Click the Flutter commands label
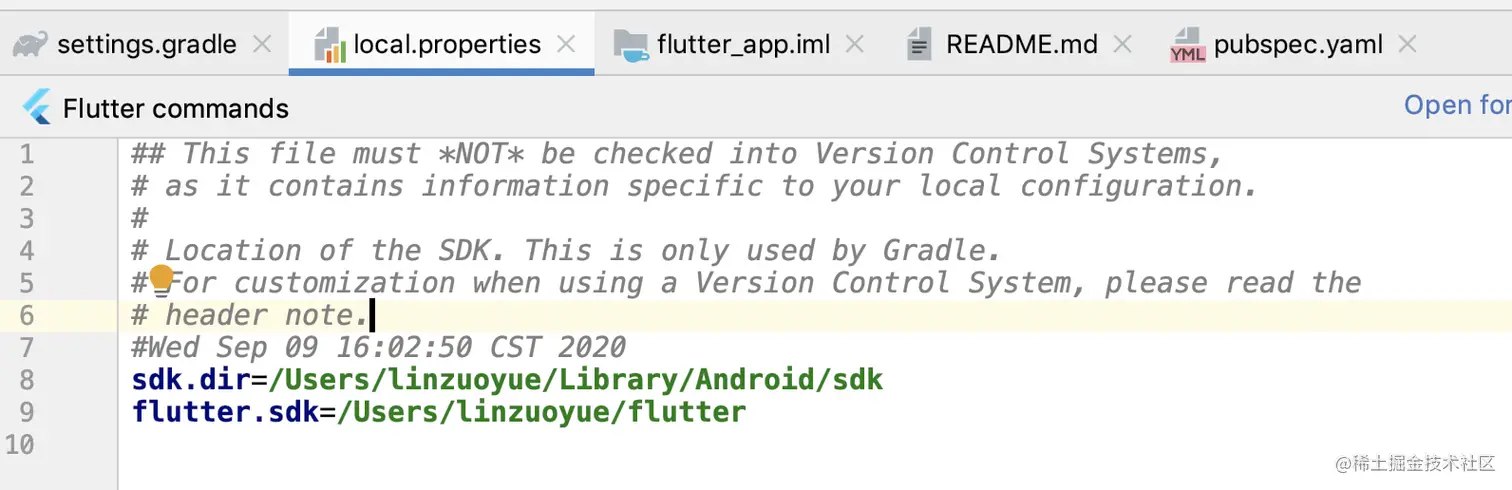The height and width of the screenshot is (490, 1512). (176, 108)
